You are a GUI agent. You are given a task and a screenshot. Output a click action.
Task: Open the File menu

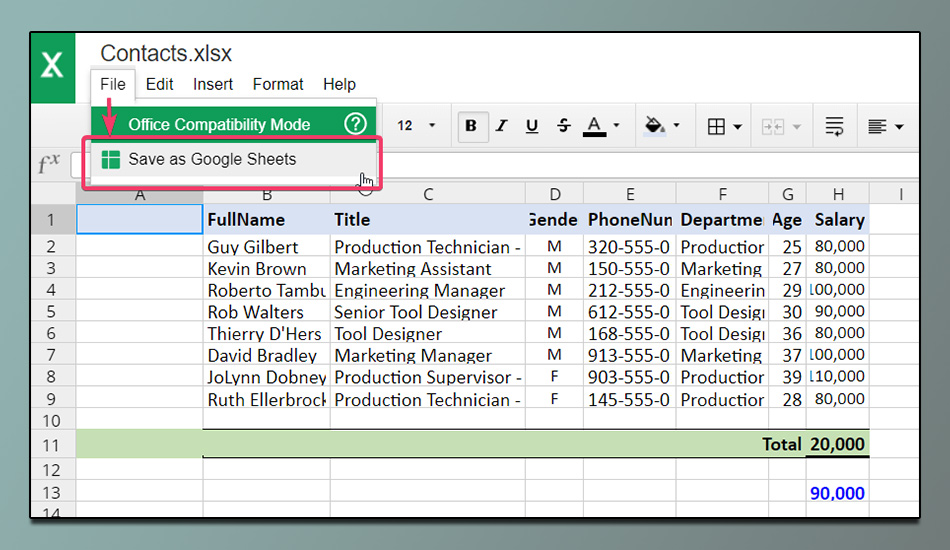[x=113, y=84]
